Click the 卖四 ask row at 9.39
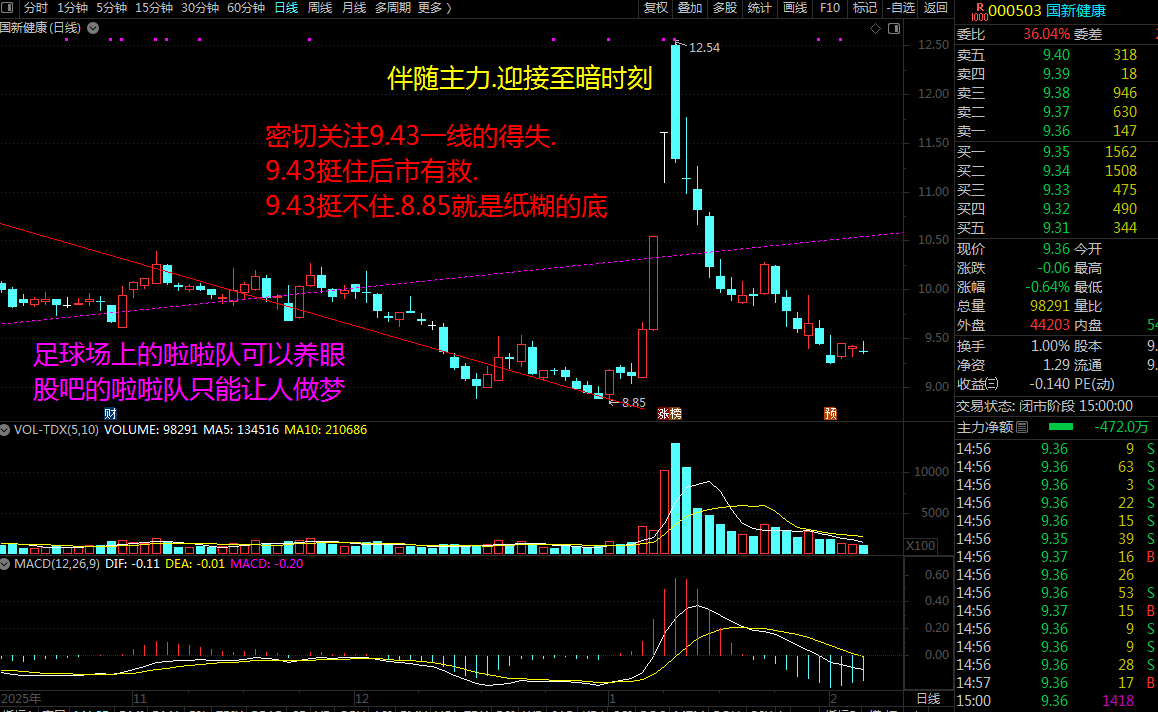The height and width of the screenshot is (712, 1158). click(x=1056, y=74)
